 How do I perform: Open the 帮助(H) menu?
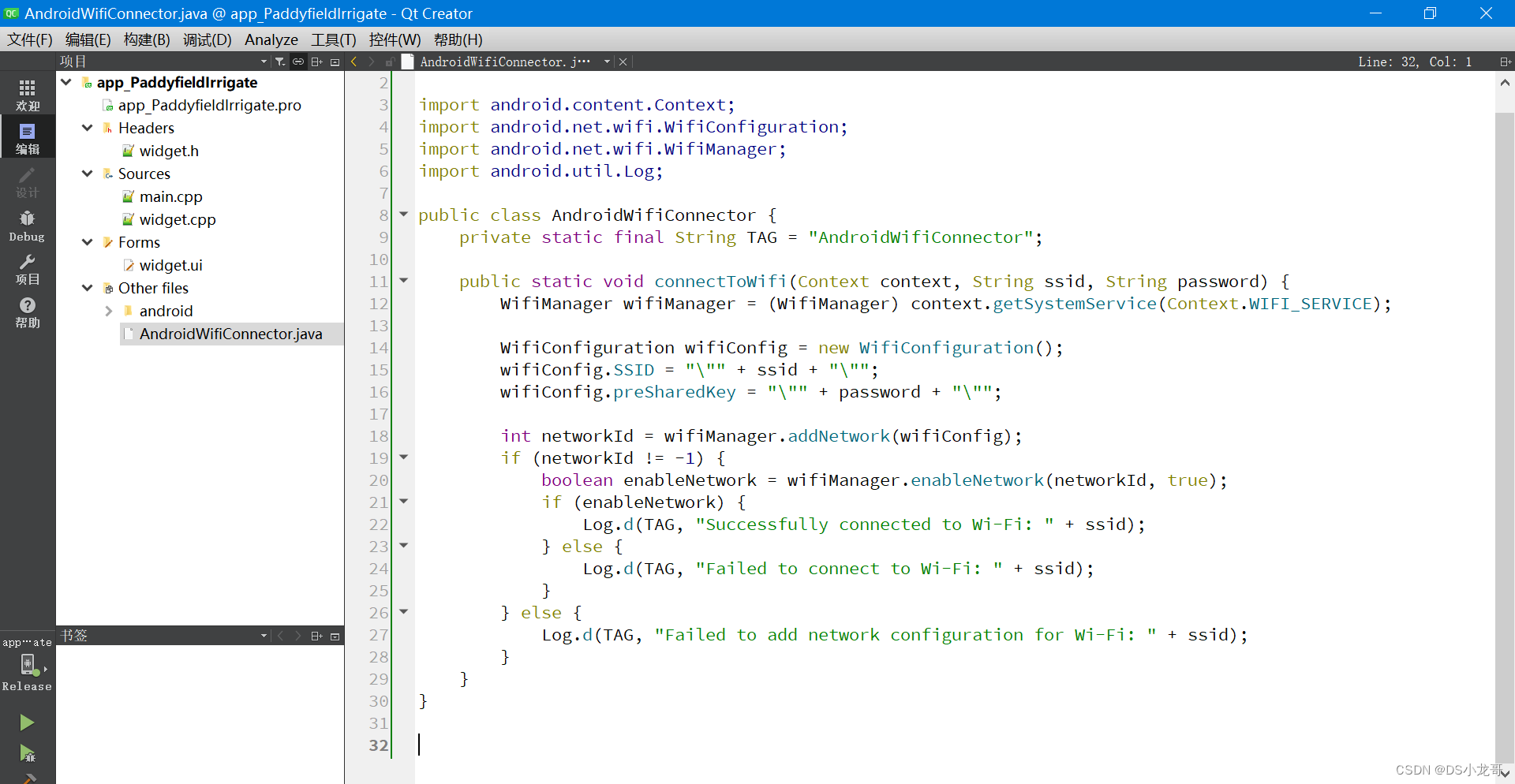point(458,39)
